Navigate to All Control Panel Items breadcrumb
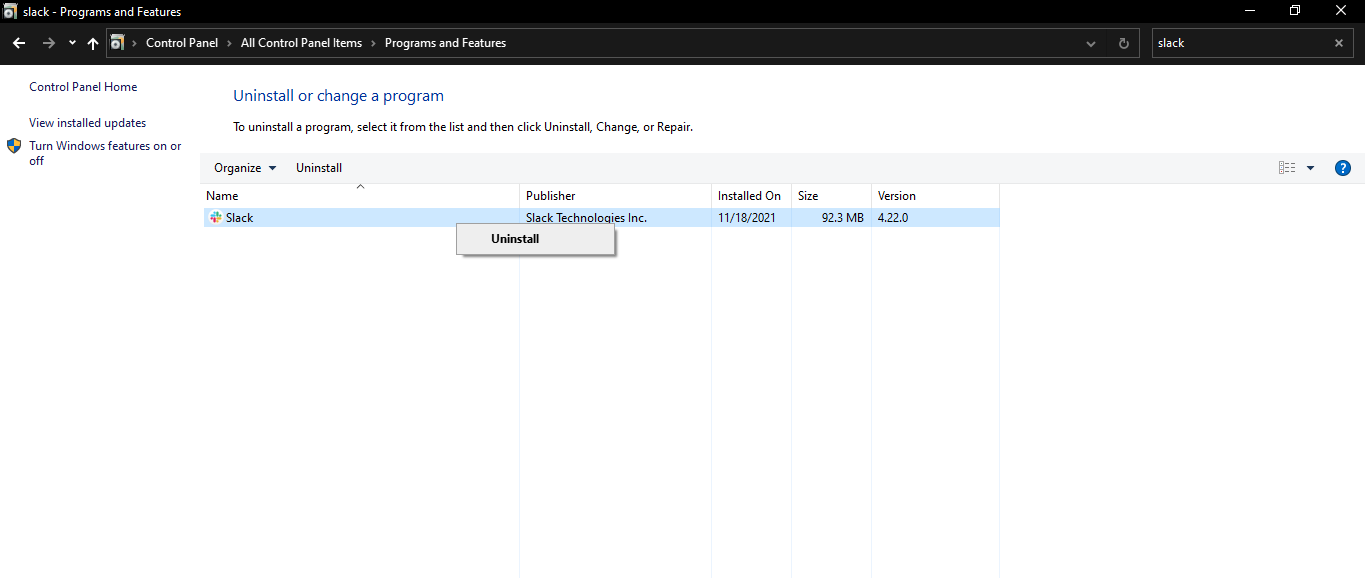 pos(301,43)
